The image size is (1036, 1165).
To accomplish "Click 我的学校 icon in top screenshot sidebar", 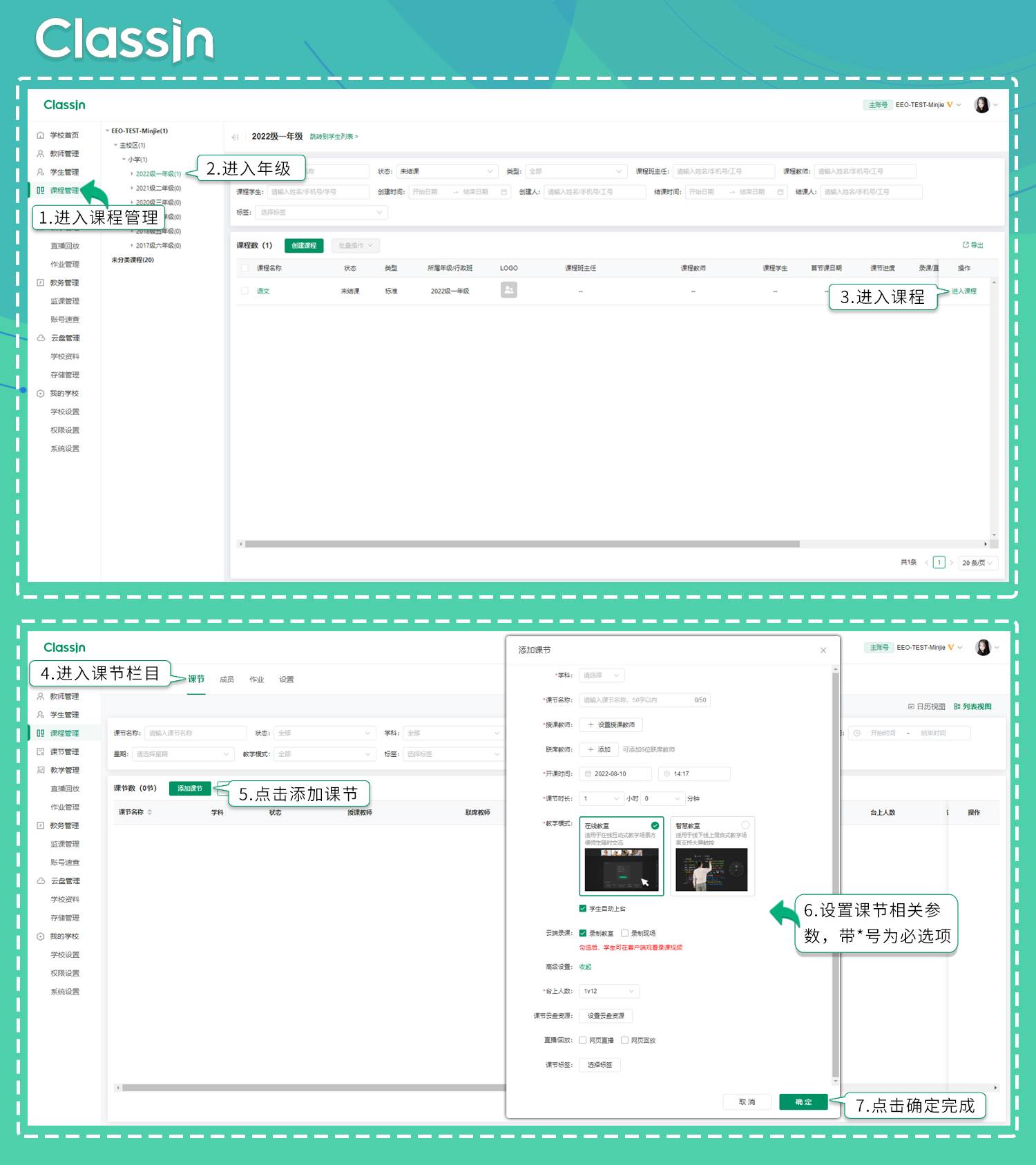I will (40, 394).
